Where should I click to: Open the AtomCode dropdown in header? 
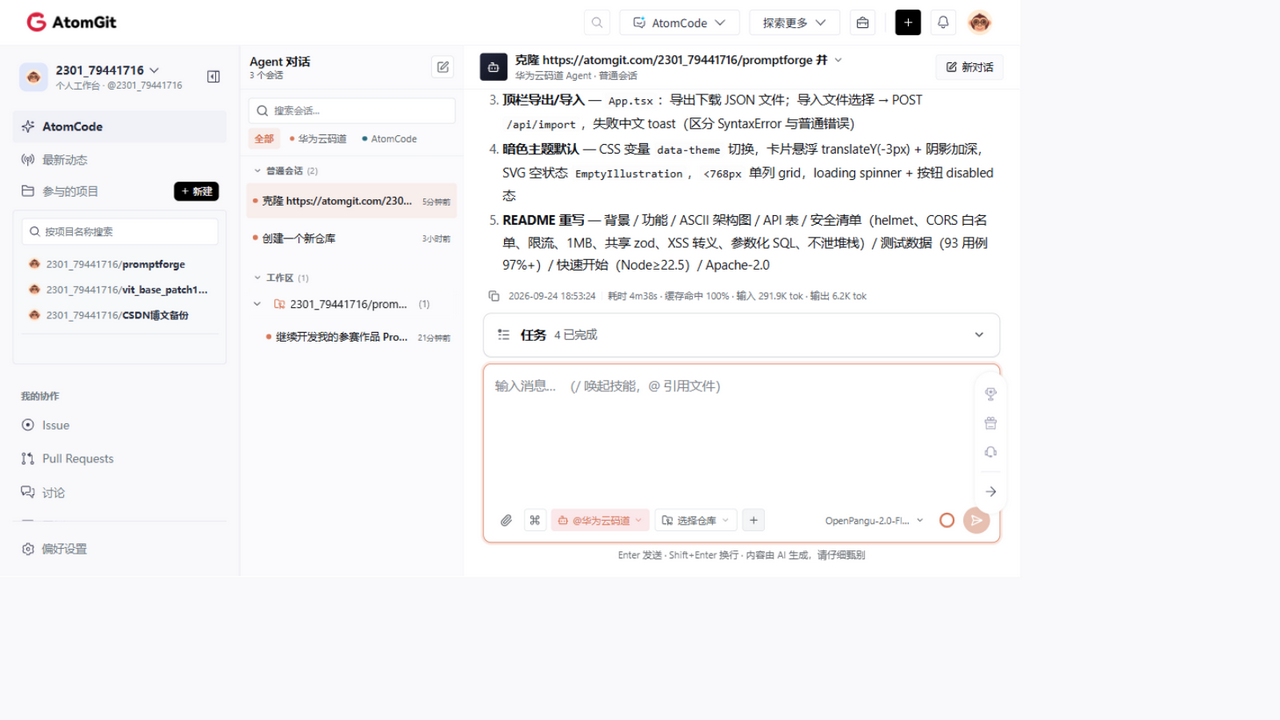point(680,22)
